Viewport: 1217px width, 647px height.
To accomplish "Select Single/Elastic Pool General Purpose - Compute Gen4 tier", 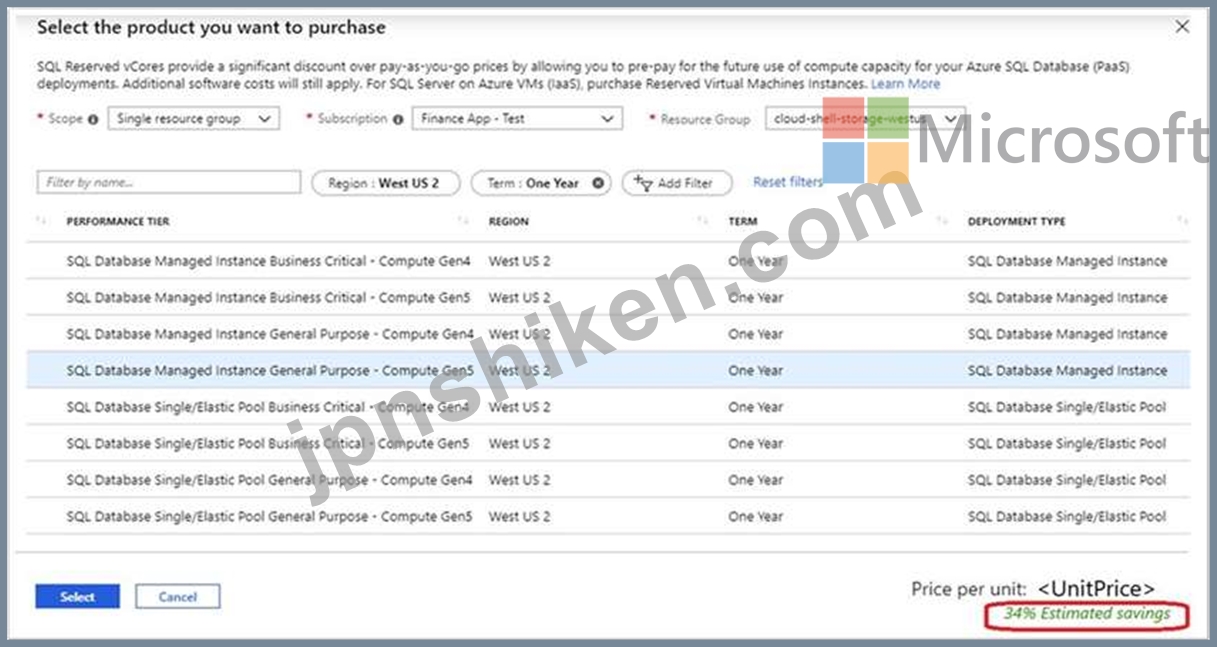I will 269,480.
